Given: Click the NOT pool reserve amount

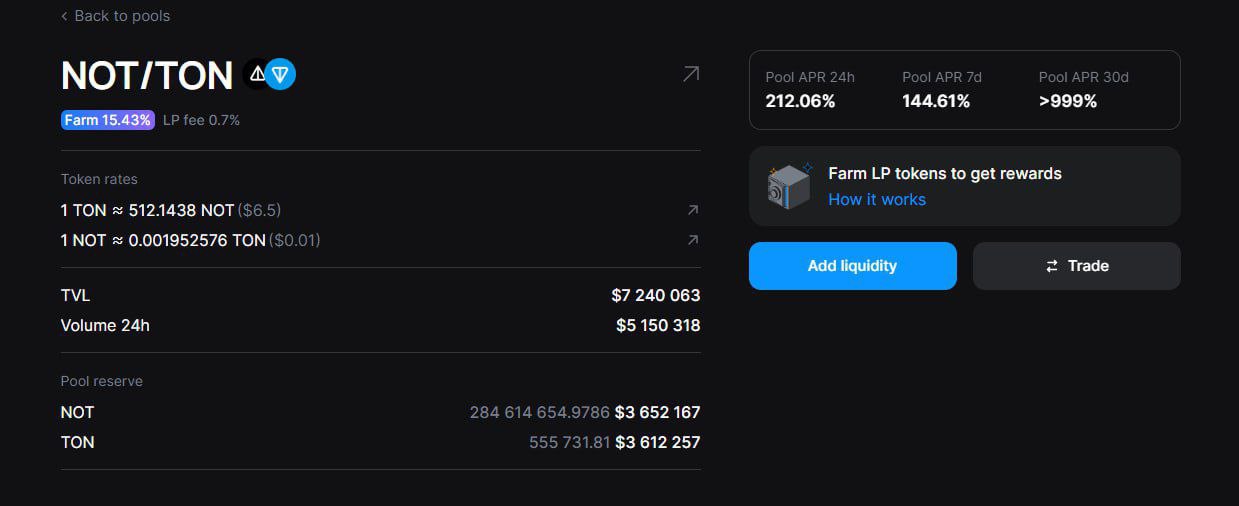Looking at the screenshot, I should [539, 412].
